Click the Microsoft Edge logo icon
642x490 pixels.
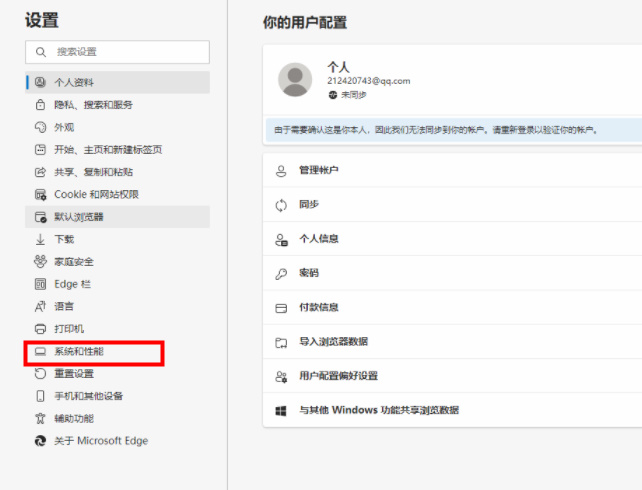point(40,441)
